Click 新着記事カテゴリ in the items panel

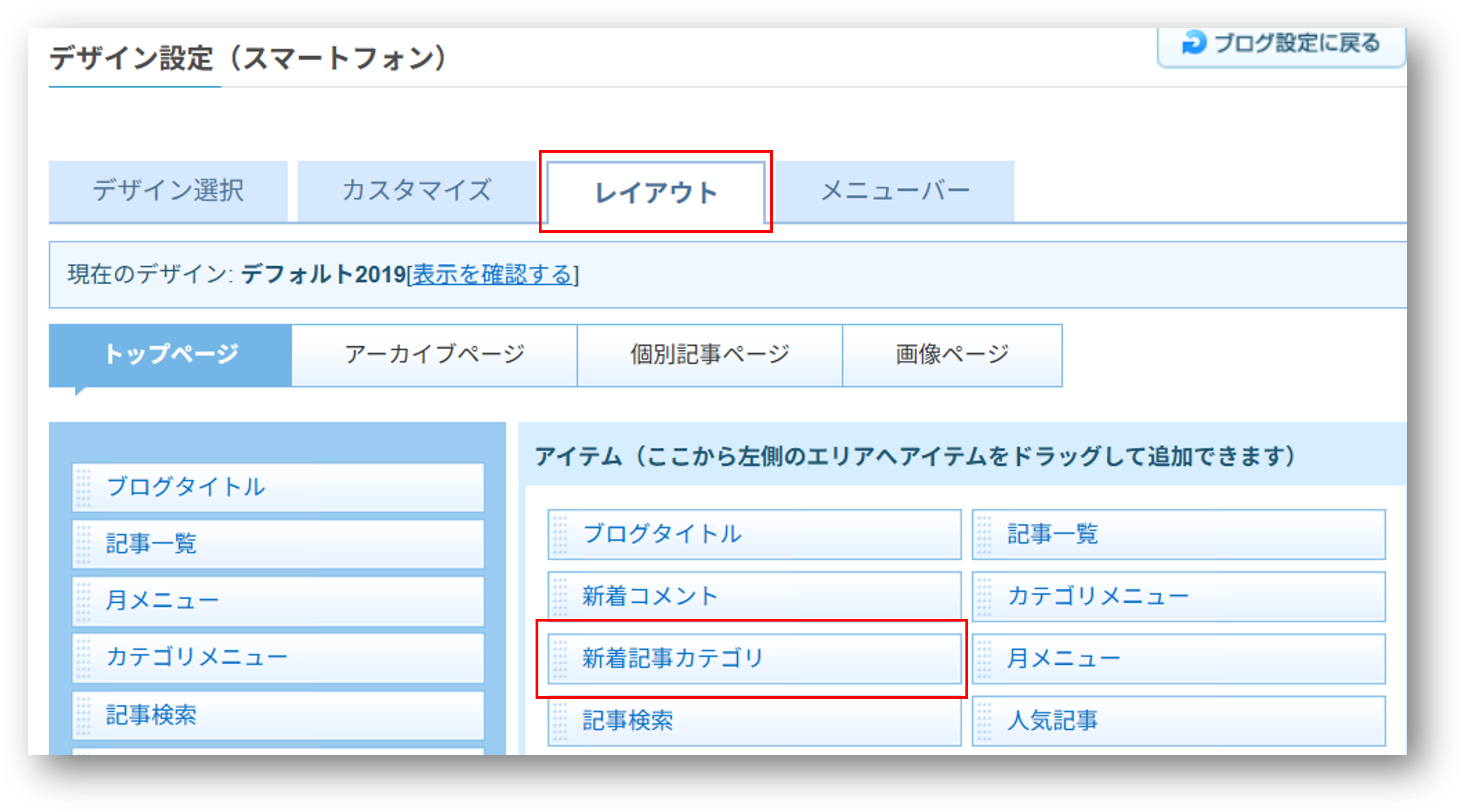[x=754, y=659]
